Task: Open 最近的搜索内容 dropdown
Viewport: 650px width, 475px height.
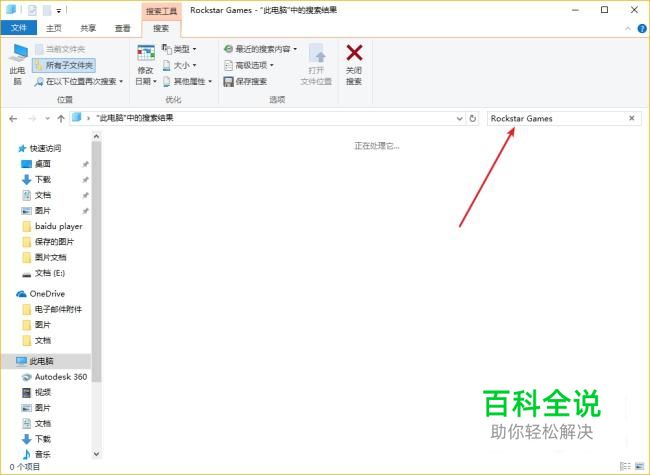Action: [260, 49]
